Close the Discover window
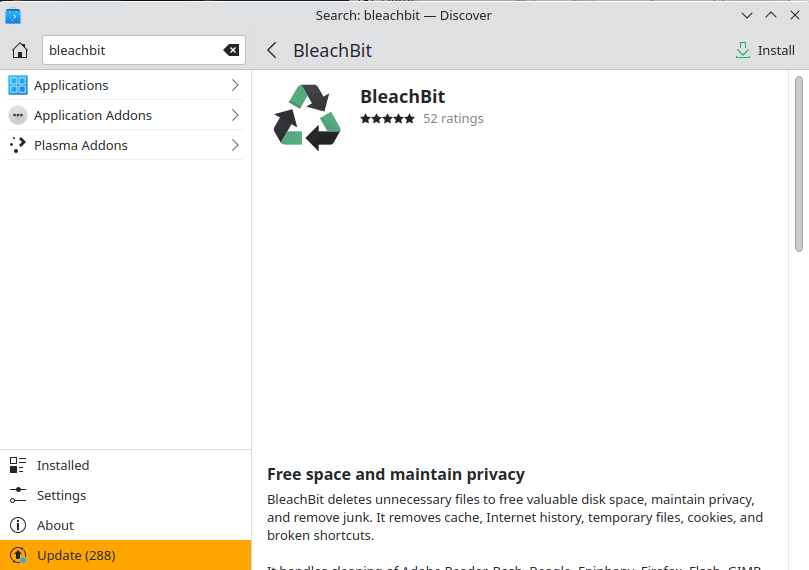 click(x=795, y=15)
